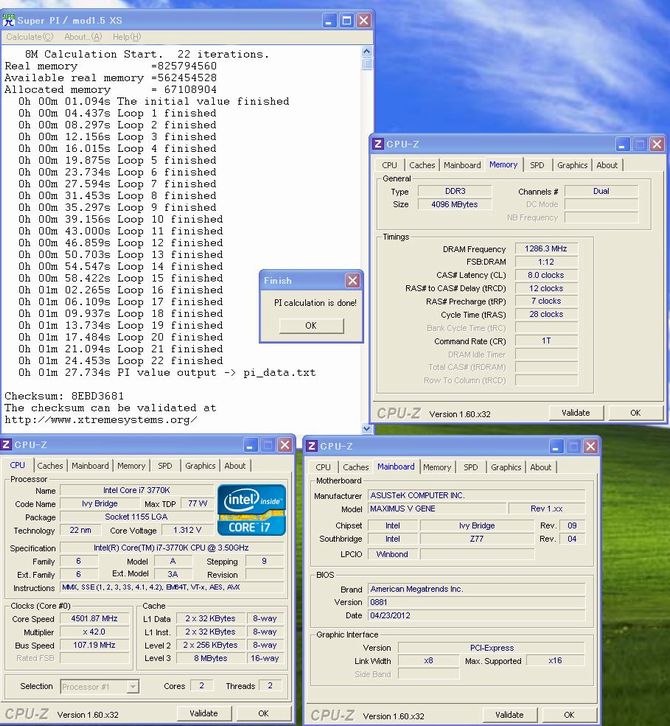Viewport: 670px width, 726px height.
Task: Open the About menu in Super PI
Action: 83,37
